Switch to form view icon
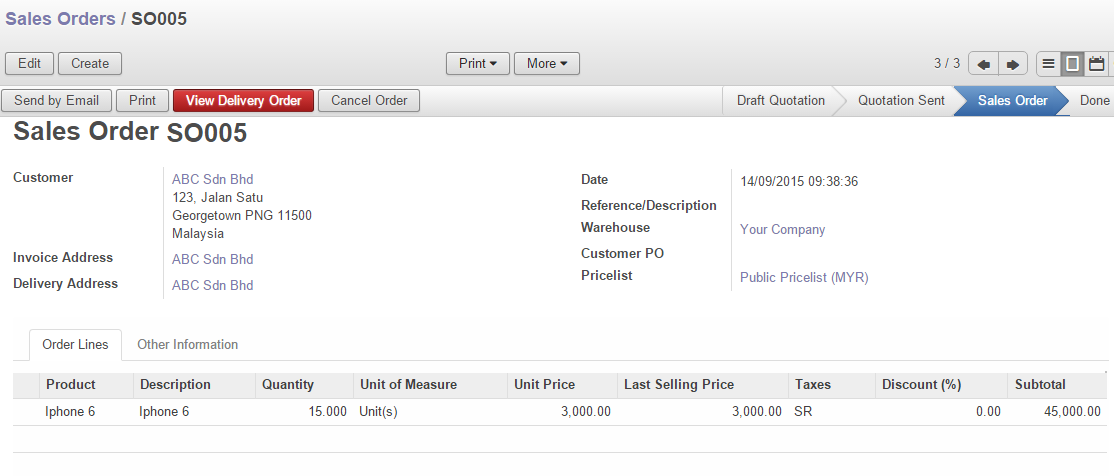1114x476 pixels. pos(1072,64)
